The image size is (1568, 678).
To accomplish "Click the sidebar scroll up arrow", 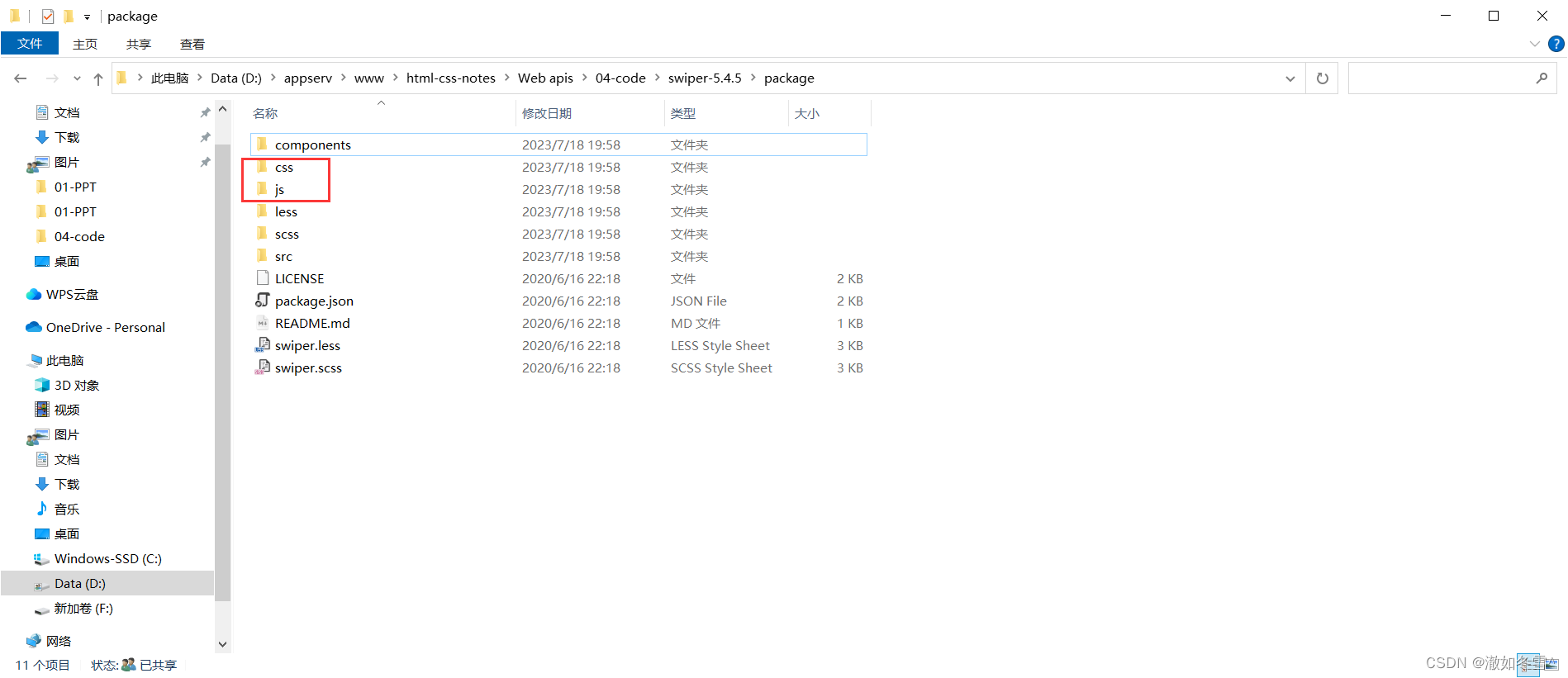I will (222, 109).
